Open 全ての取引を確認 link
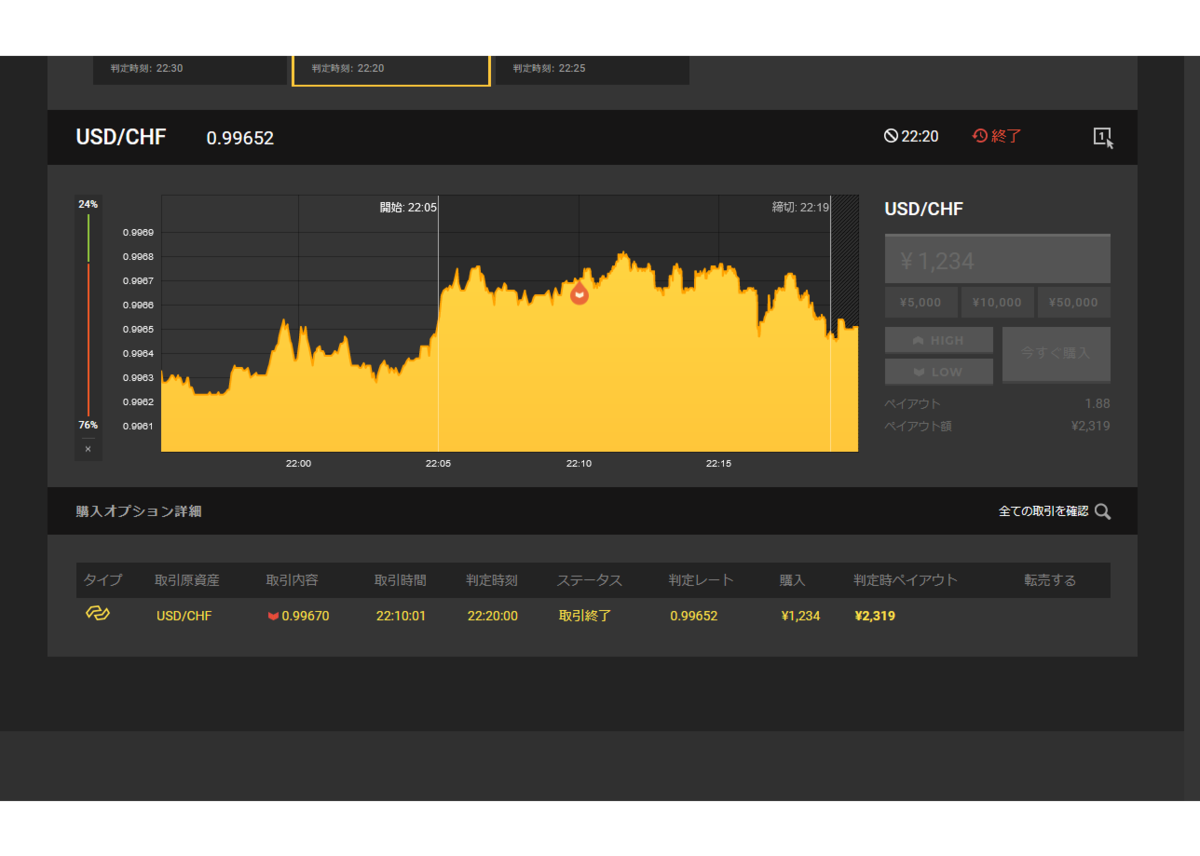The height and width of the screenshot is (856, 1200). pyautogui.click(x=1043, y=511)
